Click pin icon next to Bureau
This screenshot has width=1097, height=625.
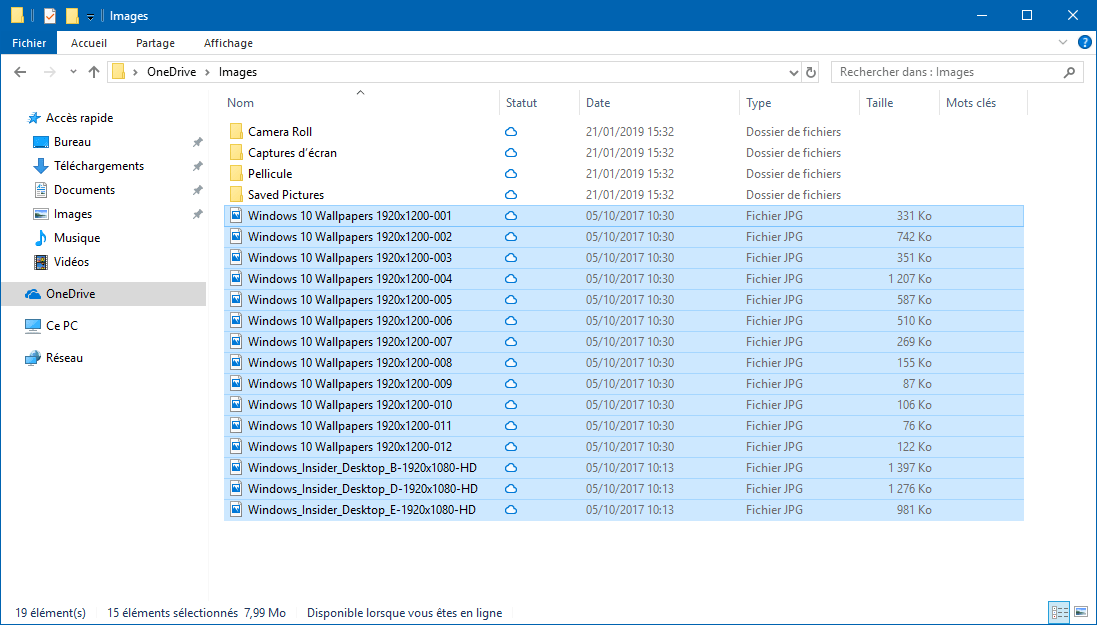(x=197, y=142)
